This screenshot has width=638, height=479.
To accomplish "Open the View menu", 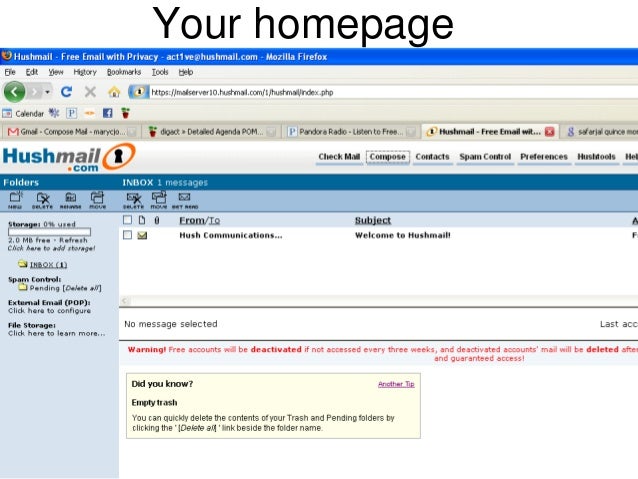I will point(56,72).
